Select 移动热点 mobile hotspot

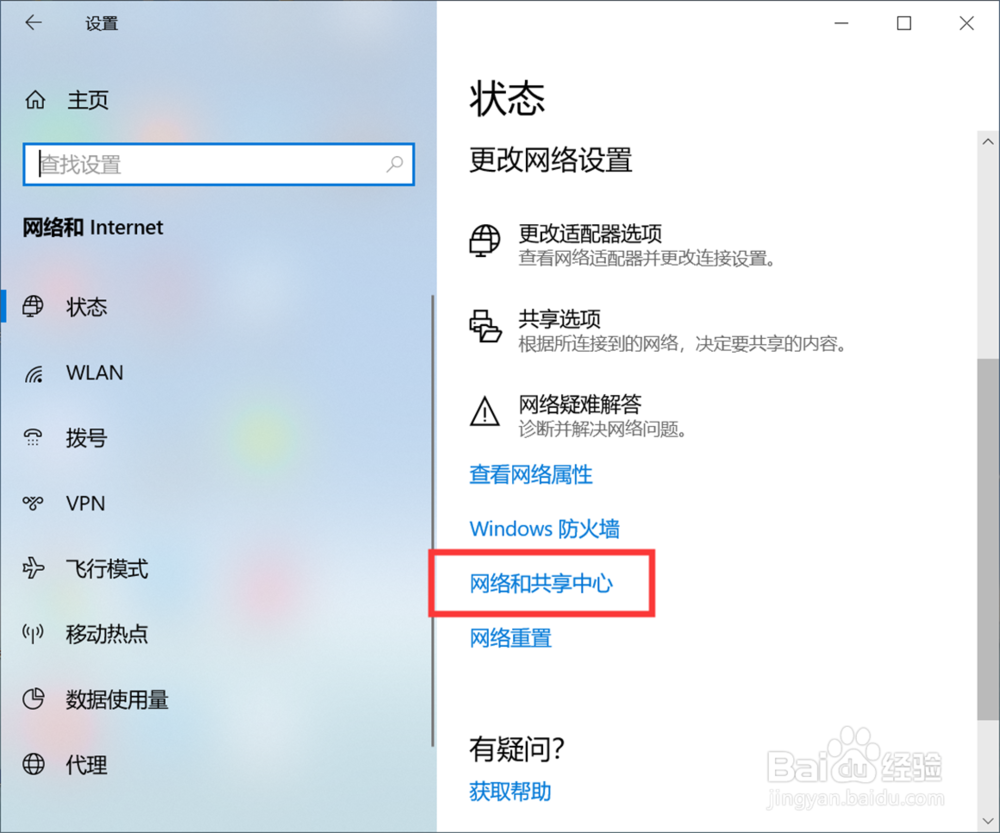[x=107, y=633]
